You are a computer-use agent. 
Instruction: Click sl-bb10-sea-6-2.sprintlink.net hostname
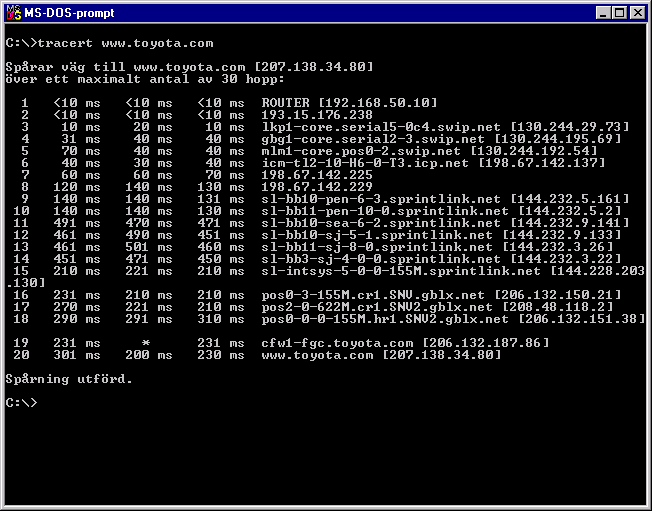(381, 223)
